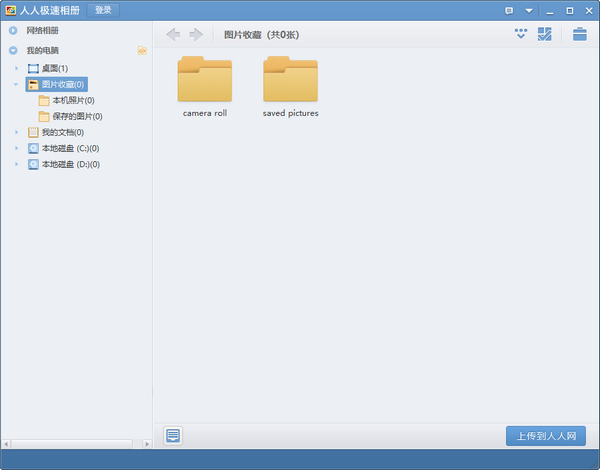Expand the 本地磁盘 (C:) tree node
This screenshot has height=470, width=600.
17,148
